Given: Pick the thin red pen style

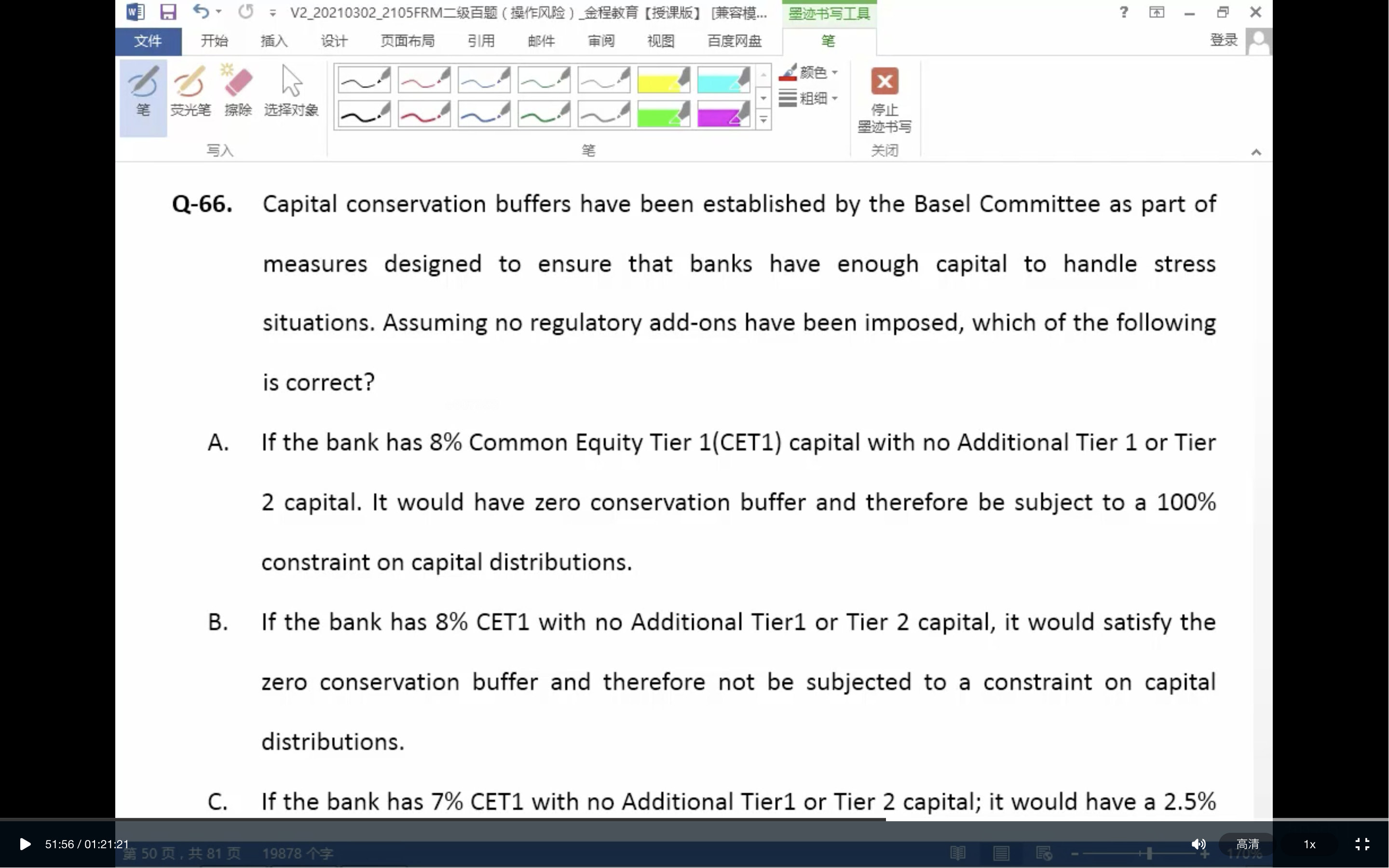Looking at the screenshot, I should [424, 80].
